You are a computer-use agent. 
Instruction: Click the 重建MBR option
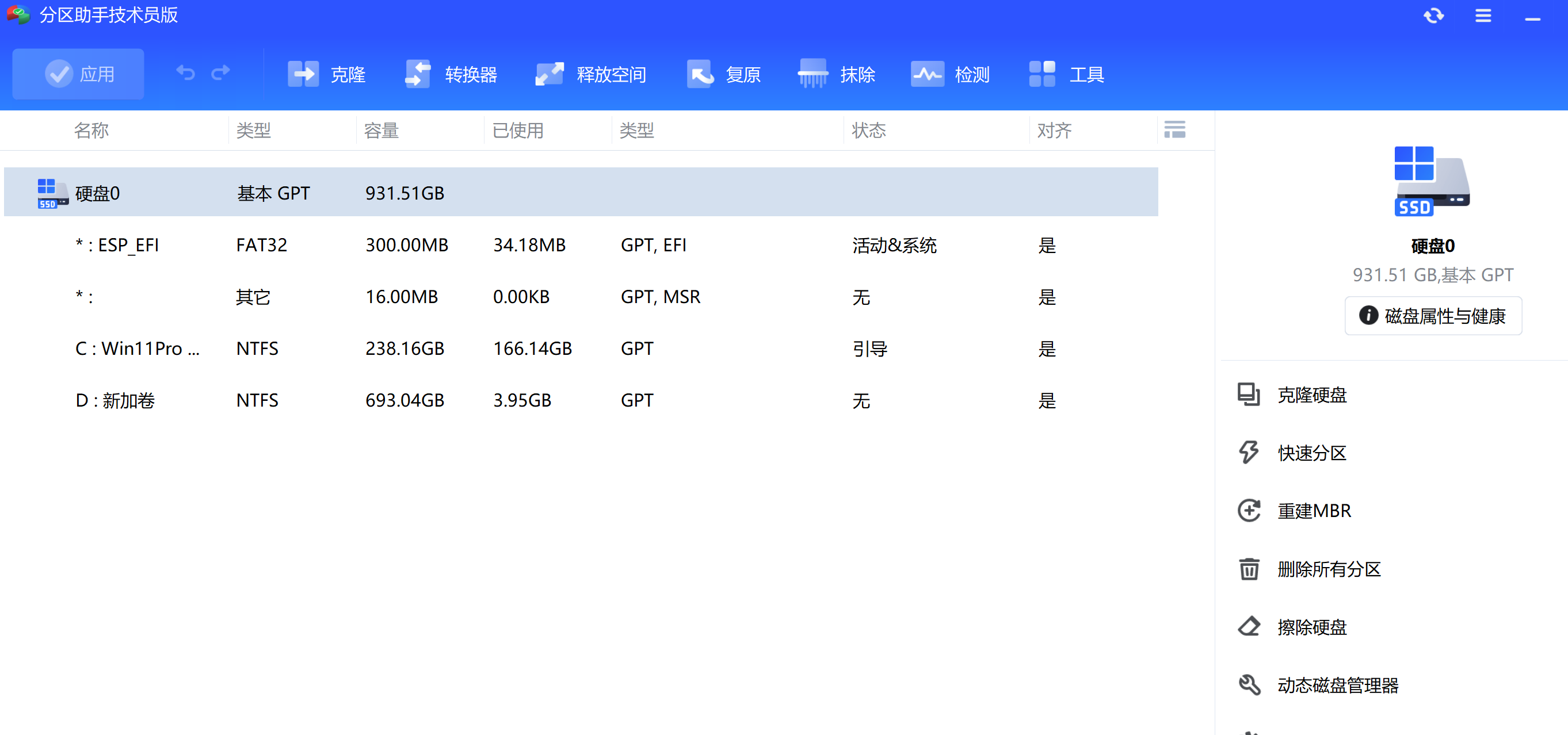(1314, 511)
